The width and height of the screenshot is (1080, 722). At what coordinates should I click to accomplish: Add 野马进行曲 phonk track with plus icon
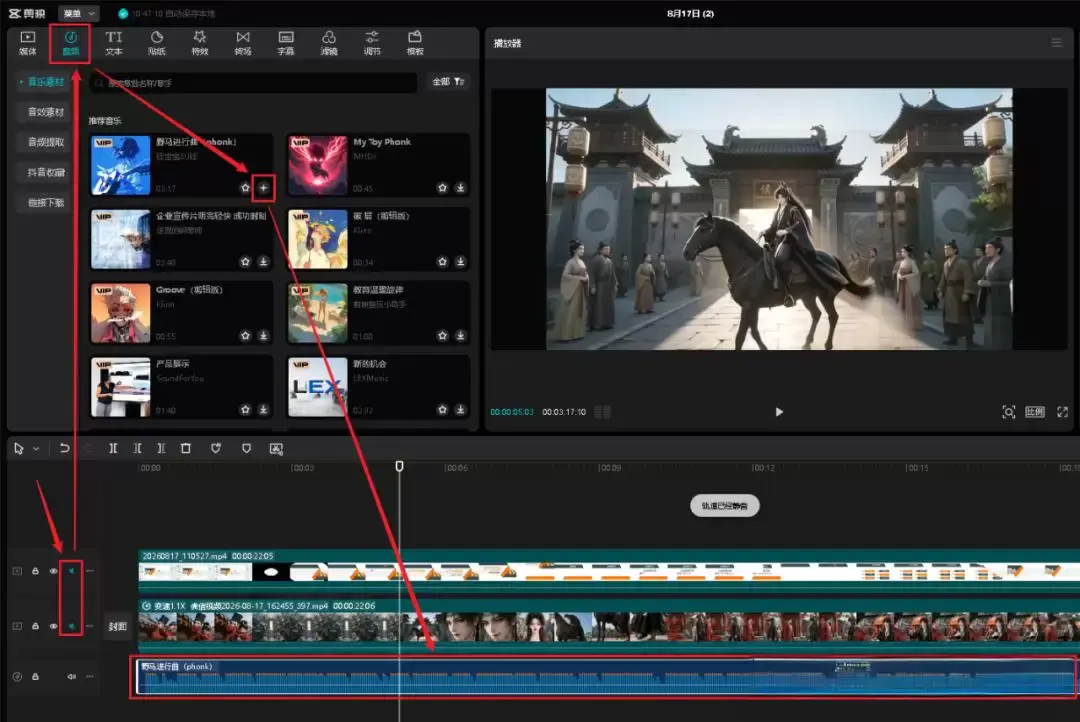pos(263,187)
